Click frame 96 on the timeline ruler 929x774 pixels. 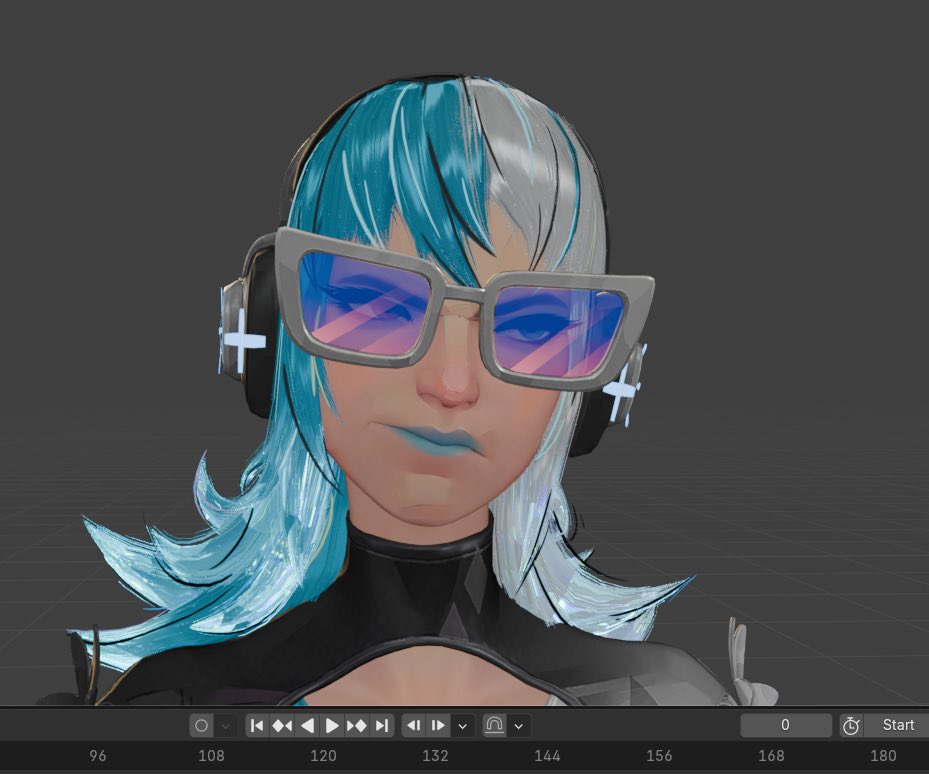(98, 756)
